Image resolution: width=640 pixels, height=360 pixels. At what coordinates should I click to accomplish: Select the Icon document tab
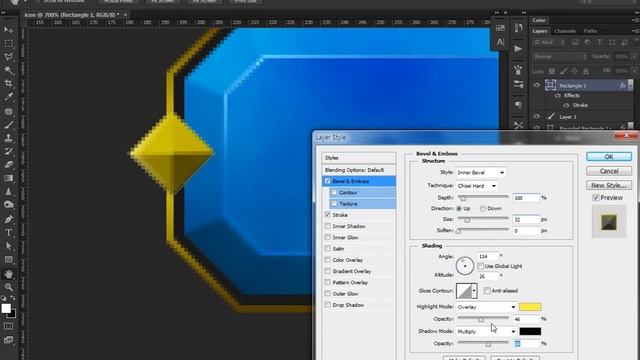(72, 15)
